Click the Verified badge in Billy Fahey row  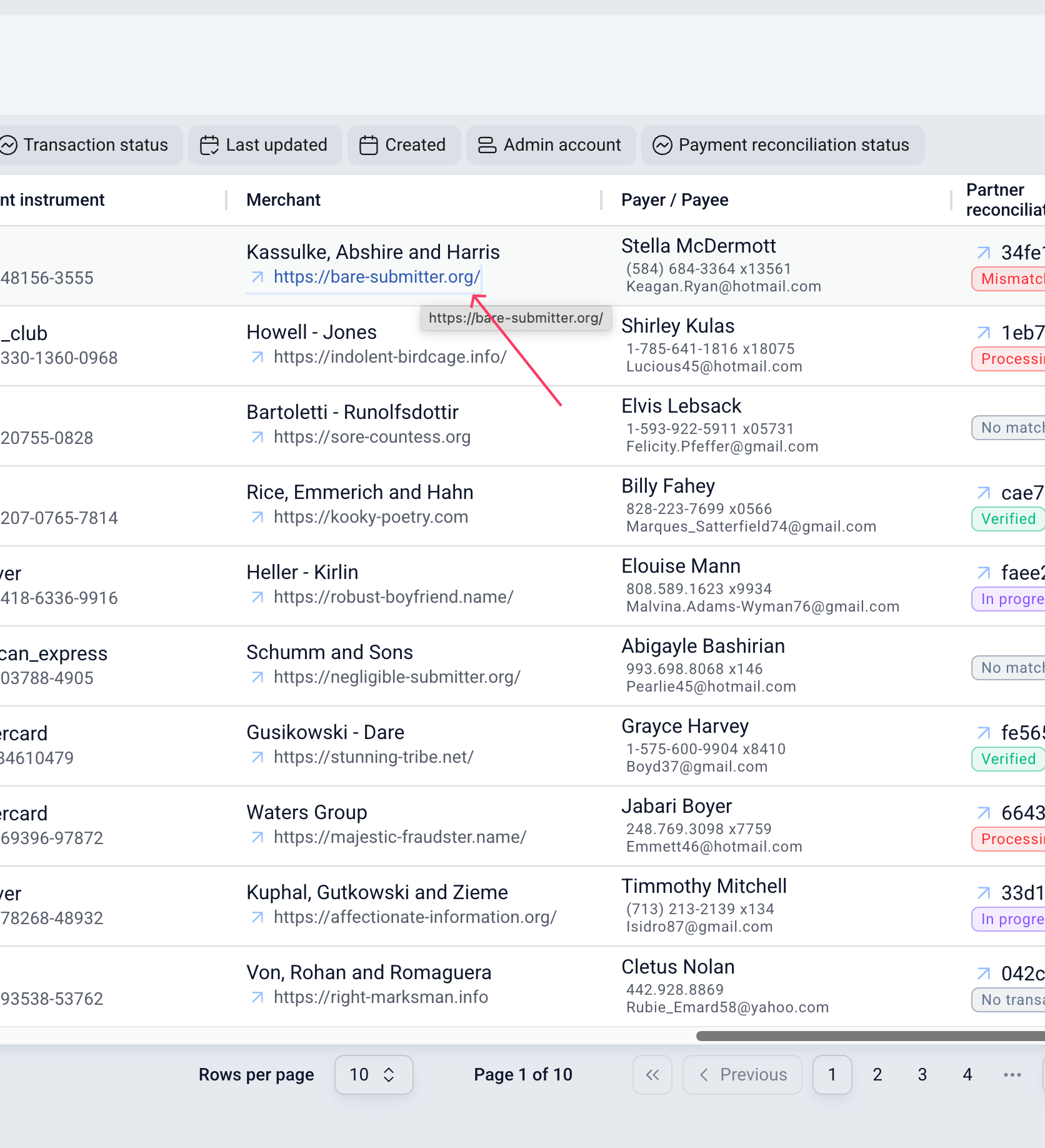click(x=1008, y=519)
